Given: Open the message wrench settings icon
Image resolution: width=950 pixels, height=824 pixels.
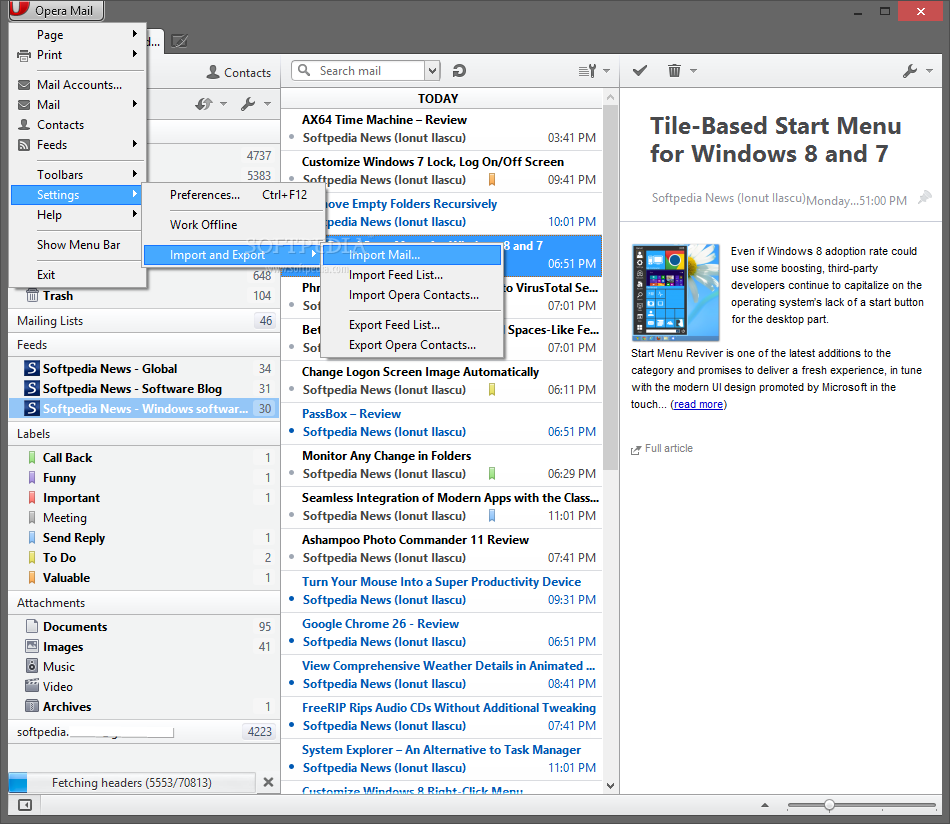Looking at the screenshot, I should click(x=909, y=71).
